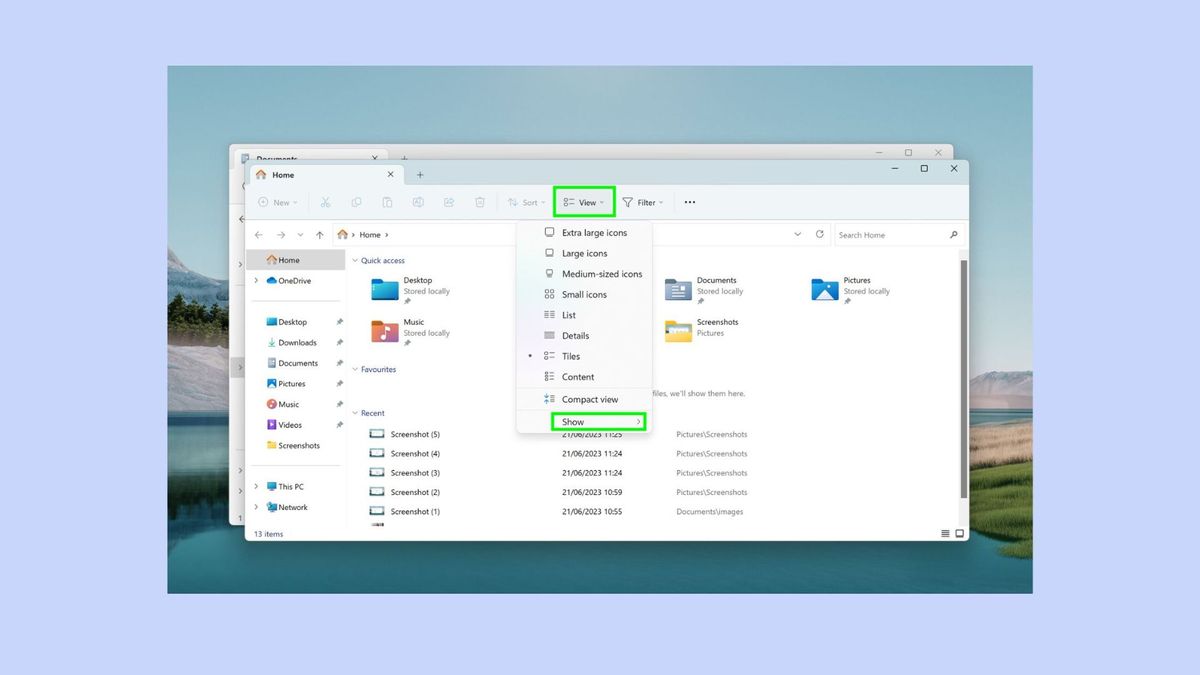
Task: Collapse the Recent section
Action: click(358, 413)
